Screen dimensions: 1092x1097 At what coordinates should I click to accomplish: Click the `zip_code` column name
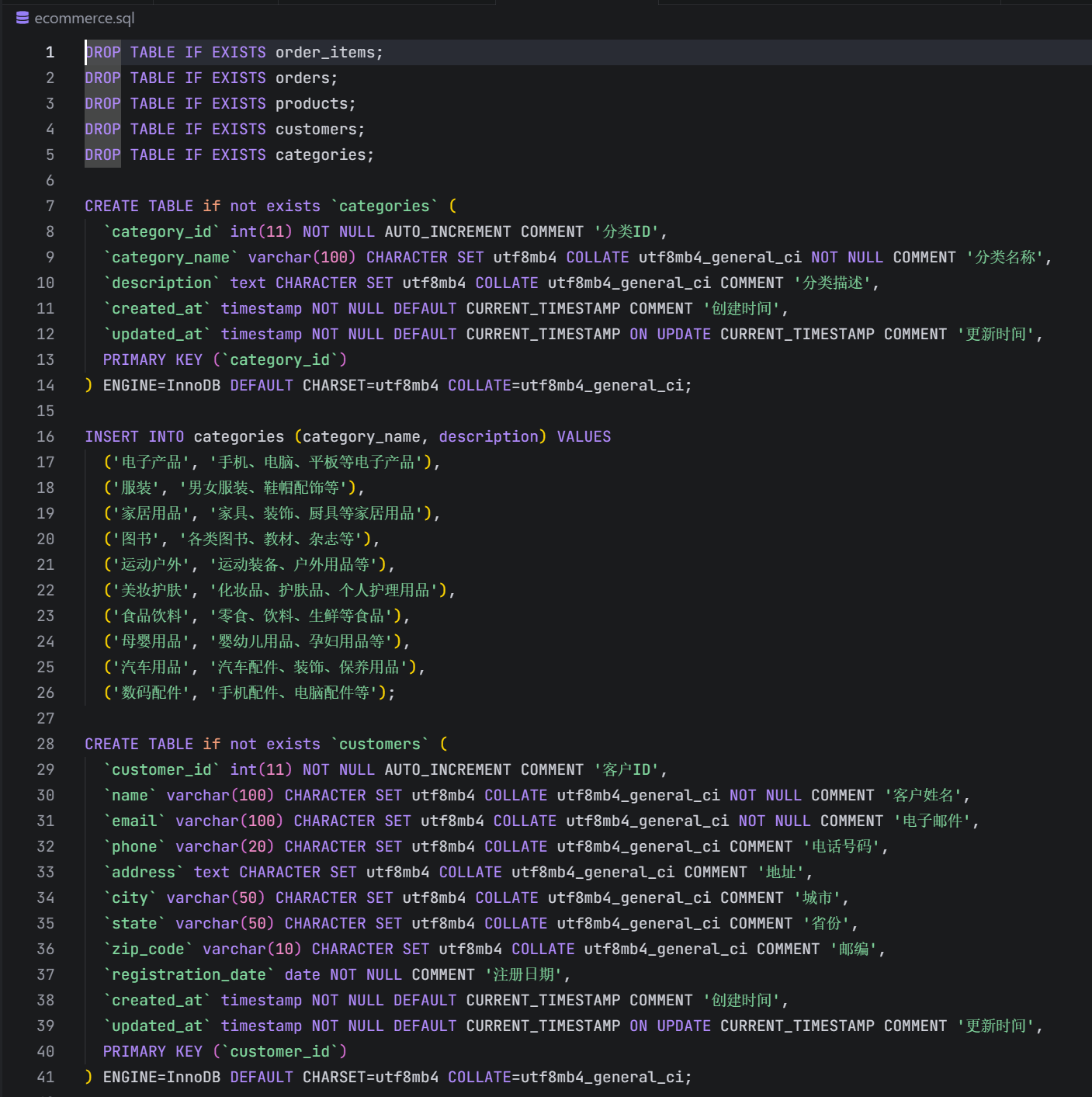click(148, 949)
